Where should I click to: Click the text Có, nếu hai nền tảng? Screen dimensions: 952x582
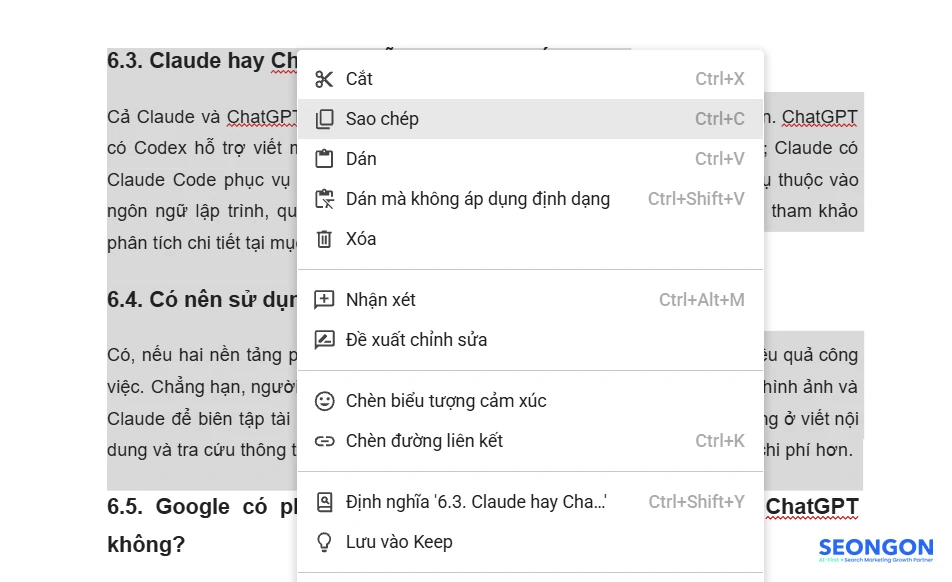[x=202, y=355]
